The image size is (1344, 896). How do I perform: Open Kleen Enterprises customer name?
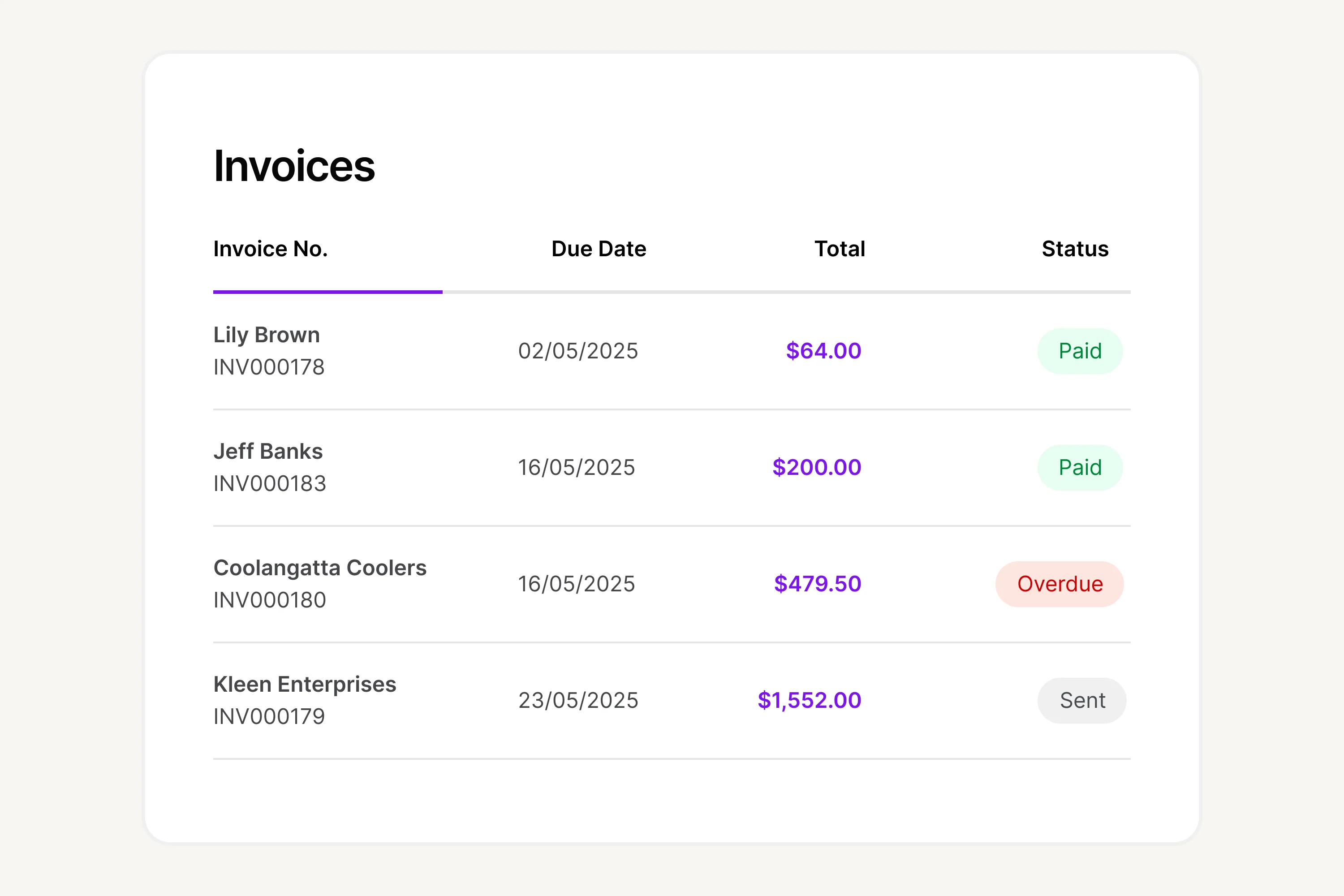tap(305, 685)
